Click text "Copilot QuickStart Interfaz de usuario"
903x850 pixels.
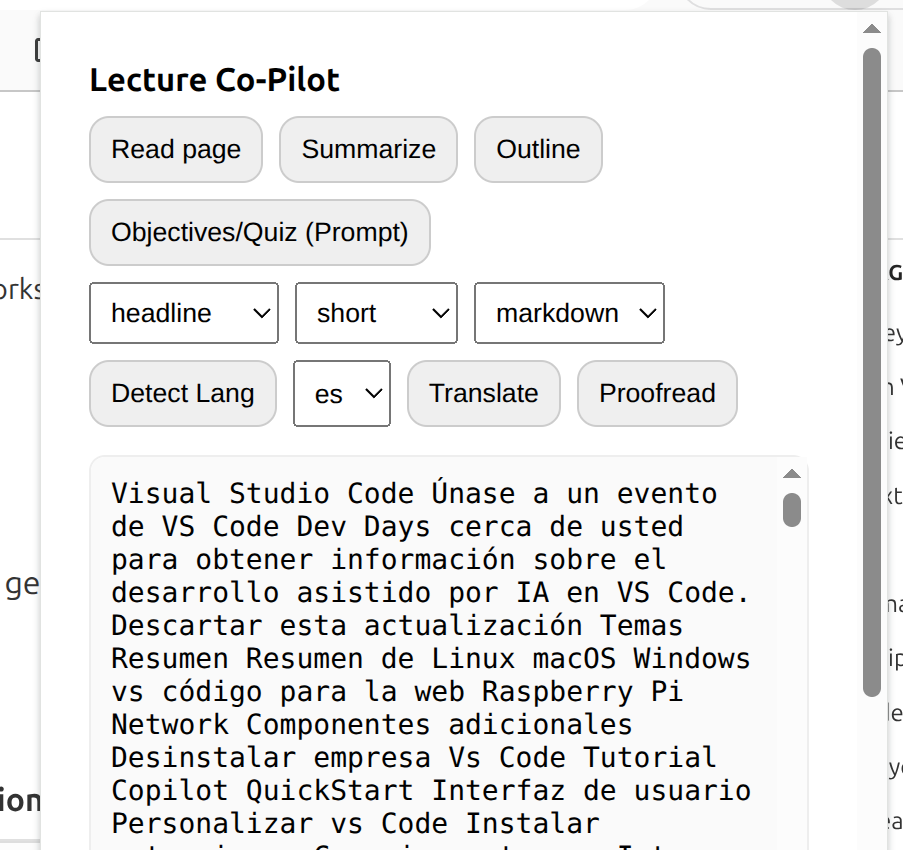pyautogui.click(x=431, y=791)
